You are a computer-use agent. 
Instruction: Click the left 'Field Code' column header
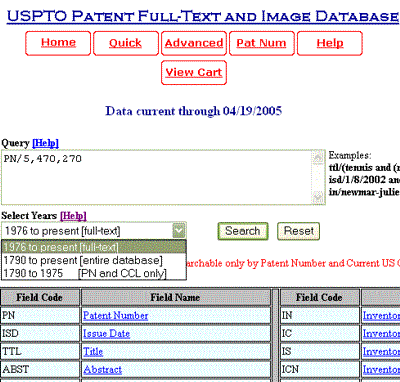pos(40,297)
